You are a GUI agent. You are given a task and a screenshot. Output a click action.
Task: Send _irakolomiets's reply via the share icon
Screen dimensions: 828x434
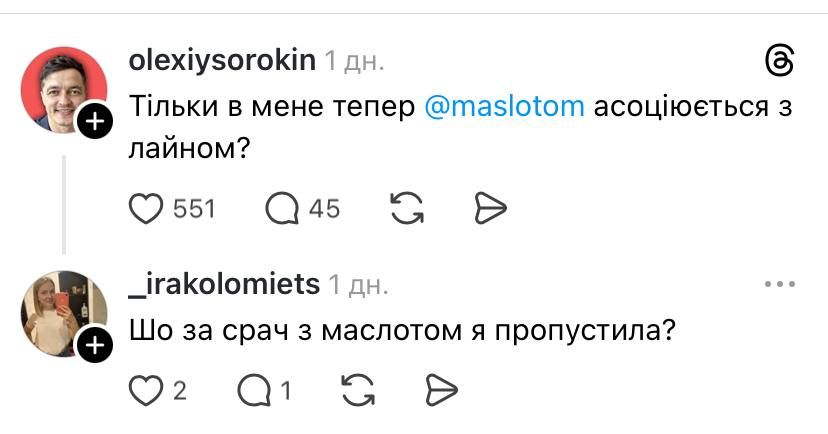[441, 390]
